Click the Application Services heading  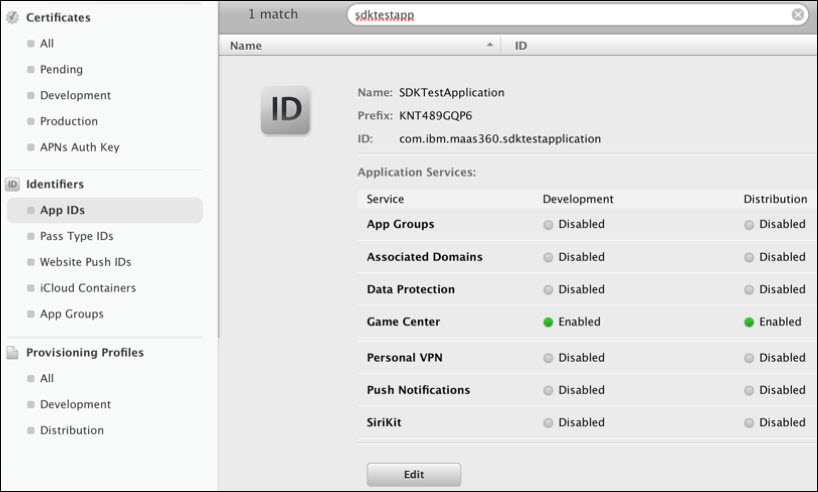pos(417,172)
